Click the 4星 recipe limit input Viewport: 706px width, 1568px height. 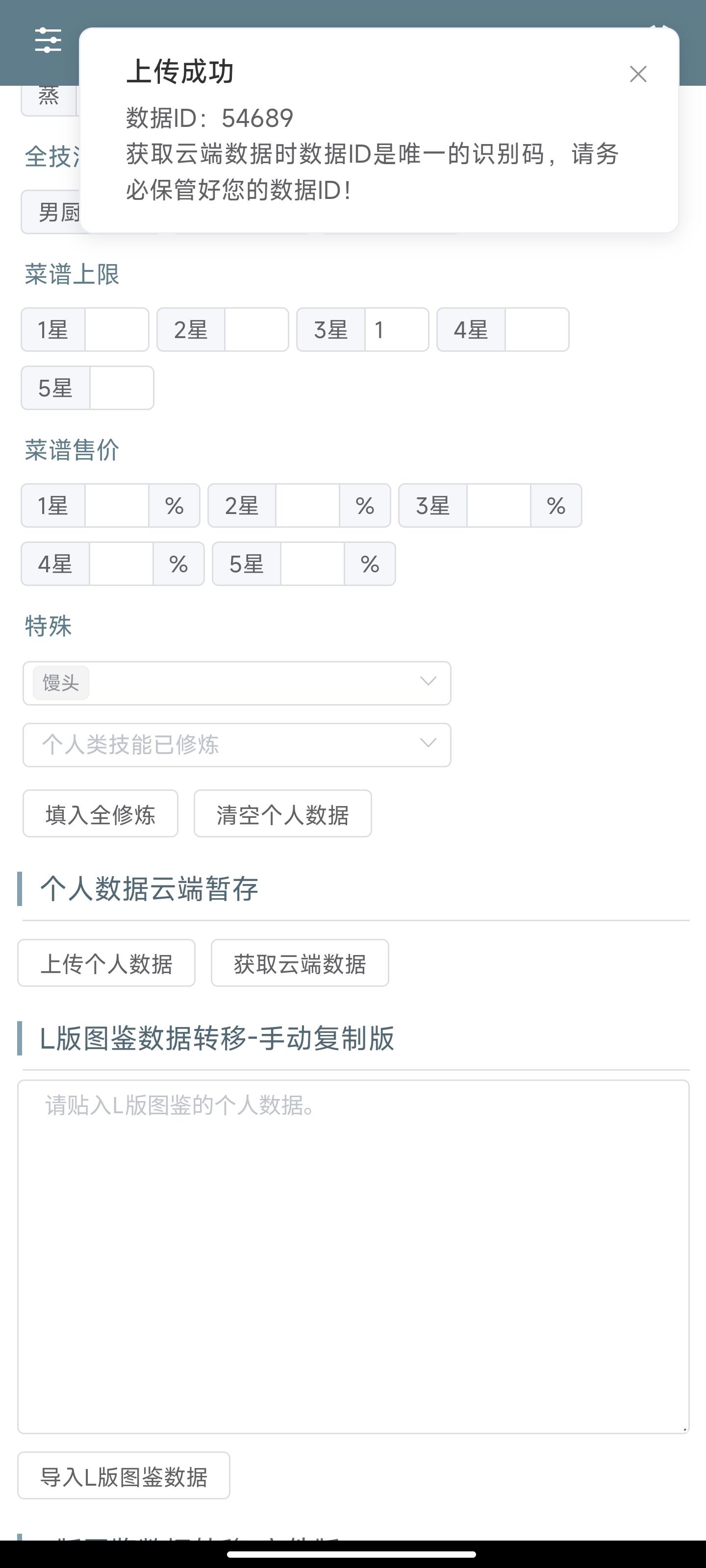point(536,330)
